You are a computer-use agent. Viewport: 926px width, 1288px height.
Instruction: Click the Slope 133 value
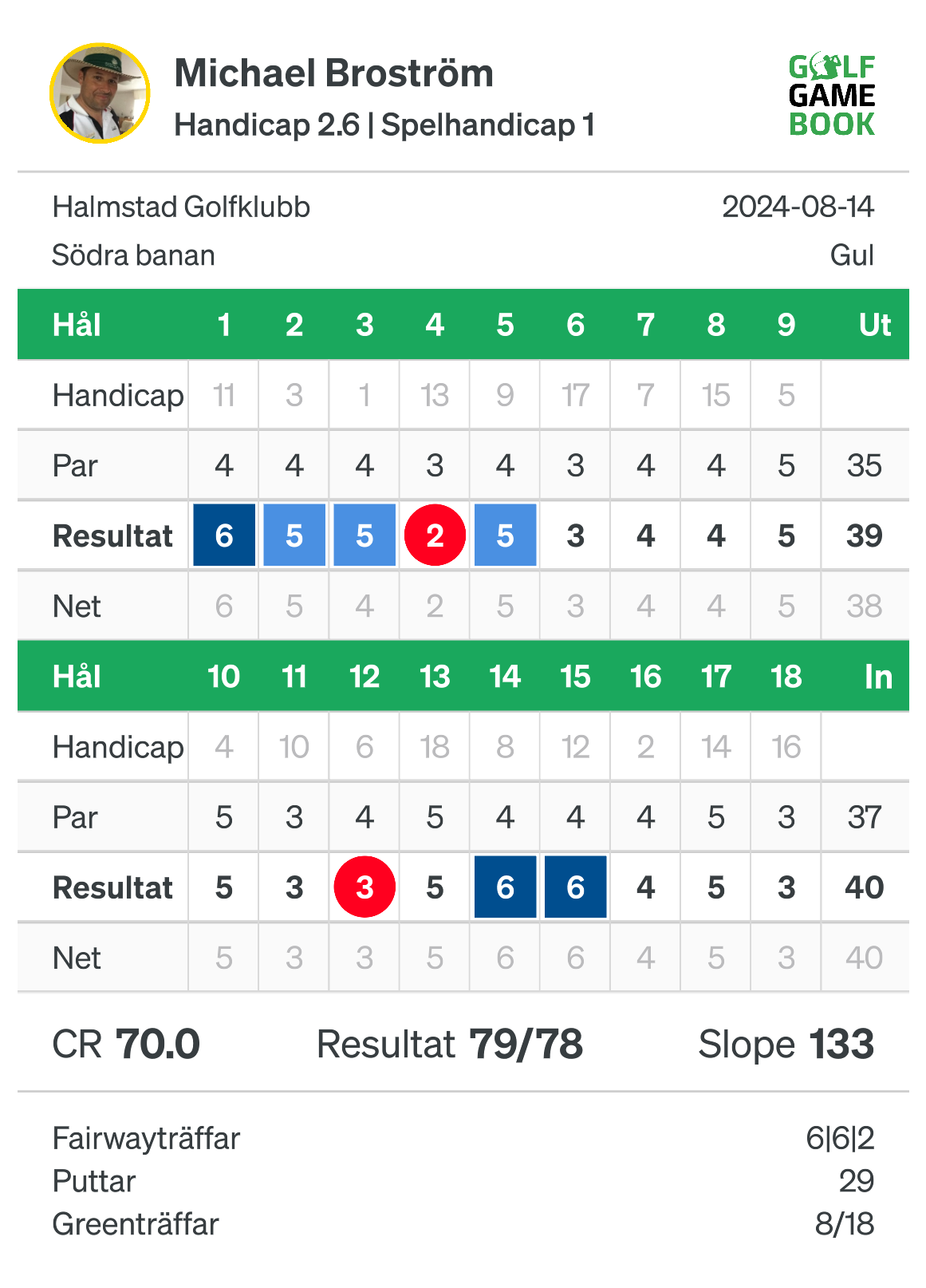786,1044
